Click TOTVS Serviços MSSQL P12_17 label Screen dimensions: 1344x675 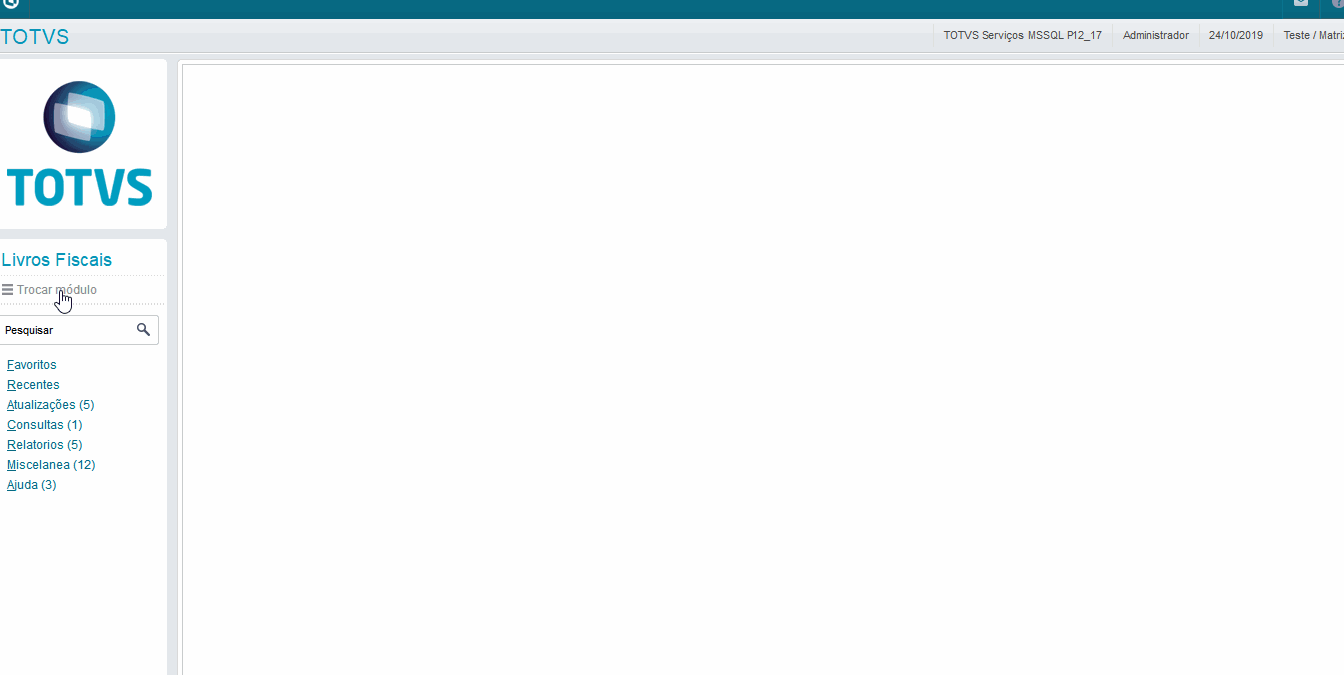pos(1022,35)
